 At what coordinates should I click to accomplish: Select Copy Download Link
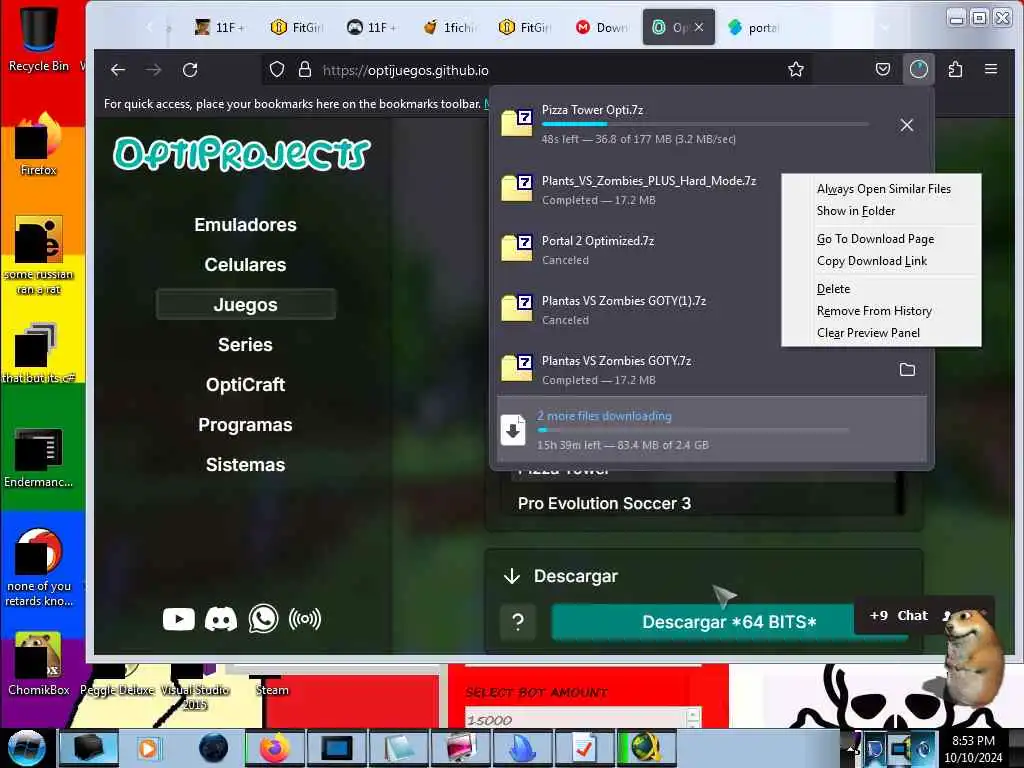872,261
